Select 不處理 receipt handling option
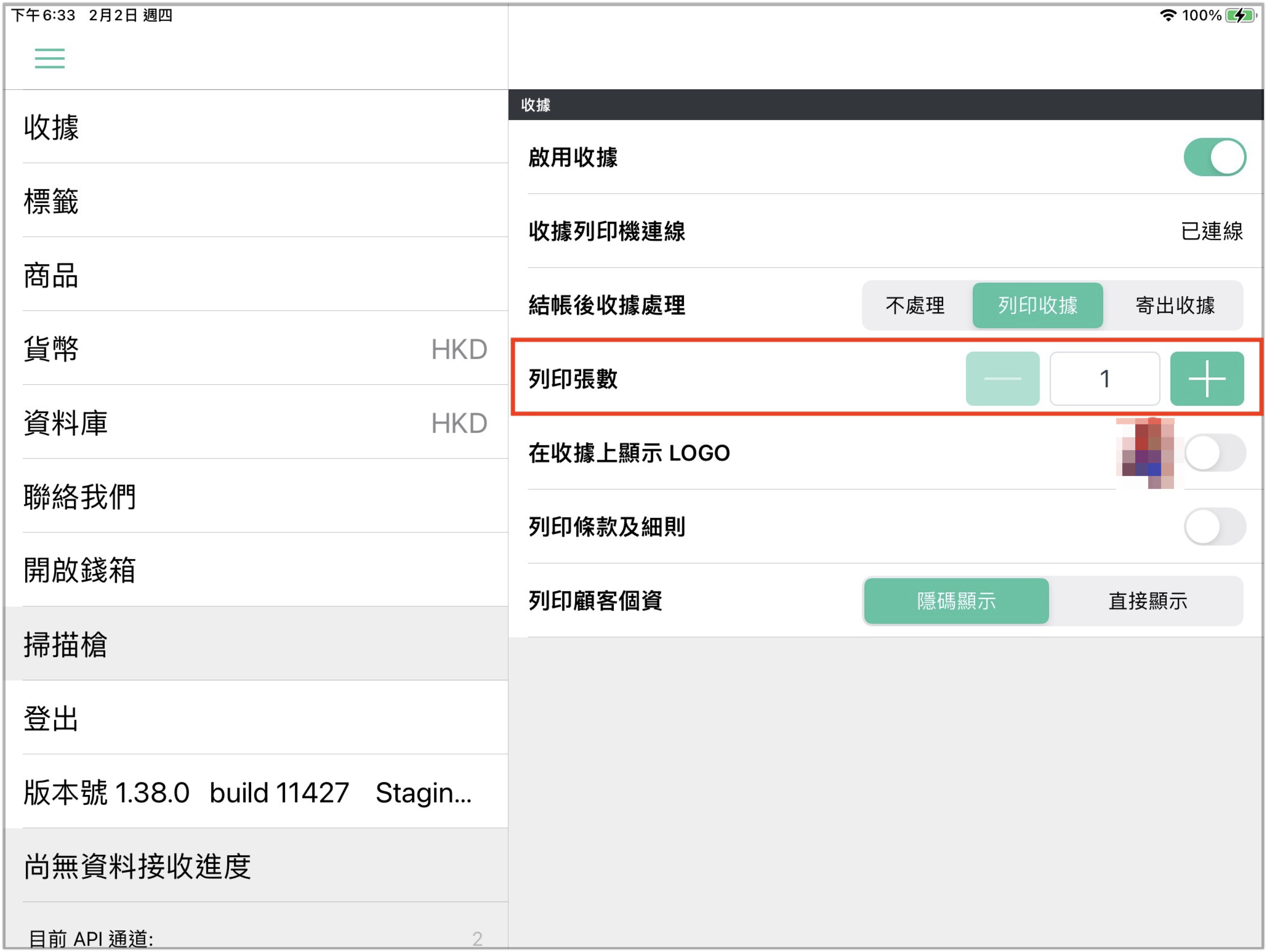This screenshot has height=952, width=1267. (915, 305)
